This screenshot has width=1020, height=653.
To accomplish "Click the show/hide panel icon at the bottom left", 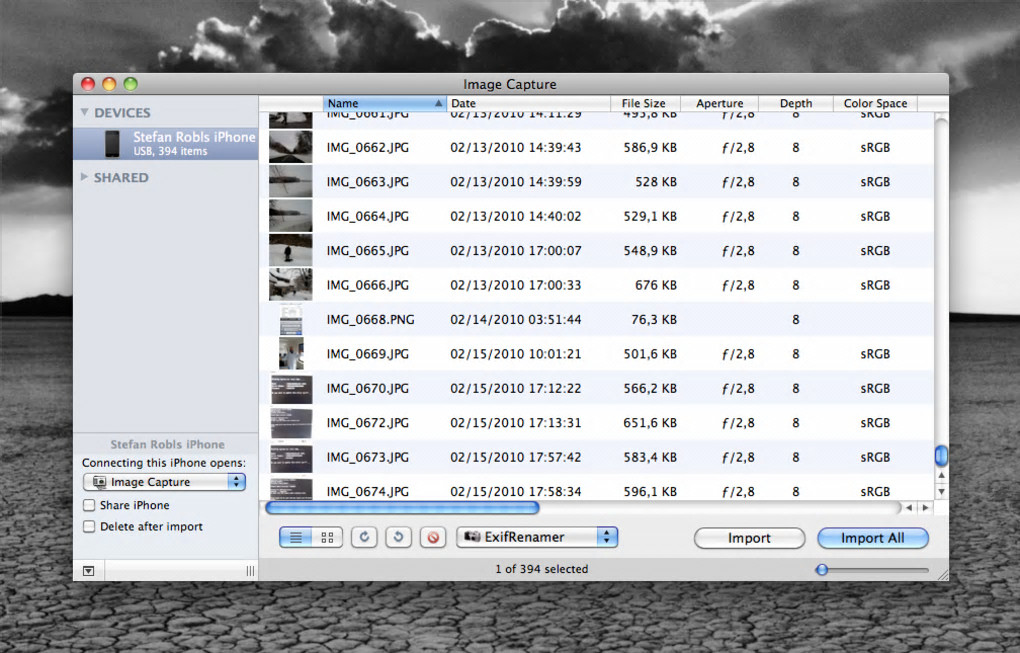I will coord(88,571).
